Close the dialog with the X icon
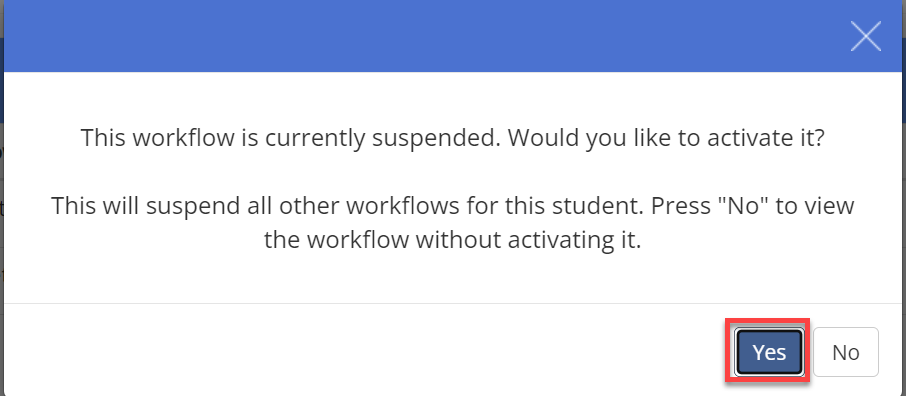Screen dimensions: 906x396 [866, 36]
